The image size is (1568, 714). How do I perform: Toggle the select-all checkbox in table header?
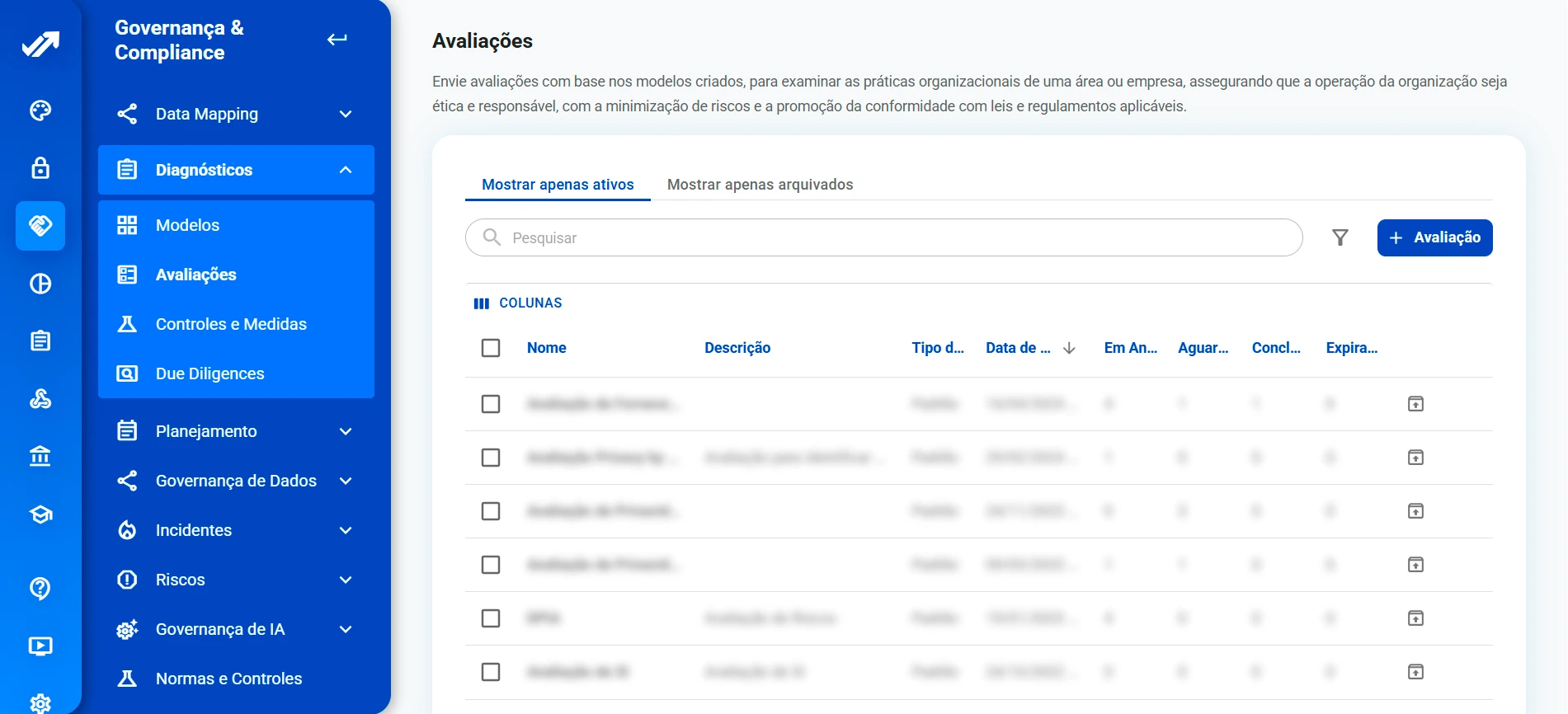pyautogui.click(x=491, y=348)
